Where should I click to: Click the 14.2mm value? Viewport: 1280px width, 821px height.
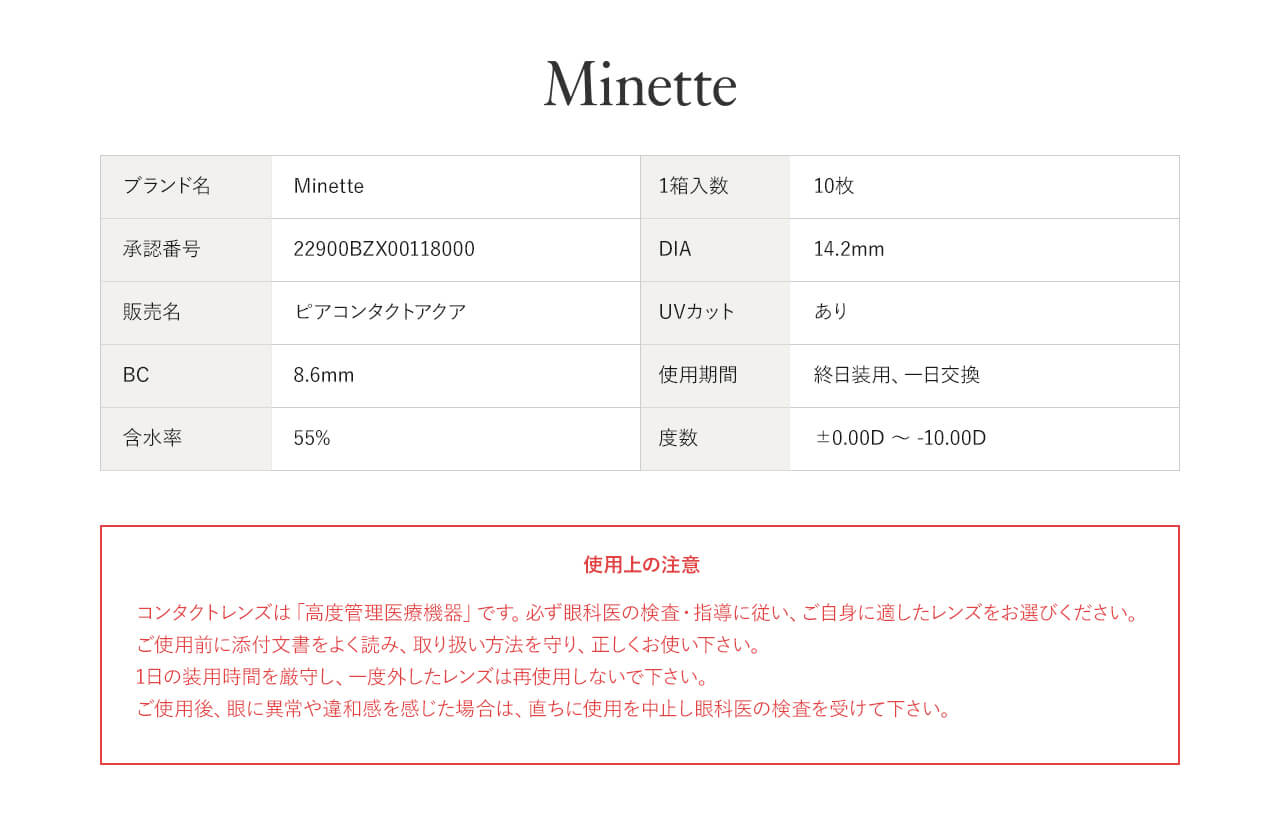849,249
